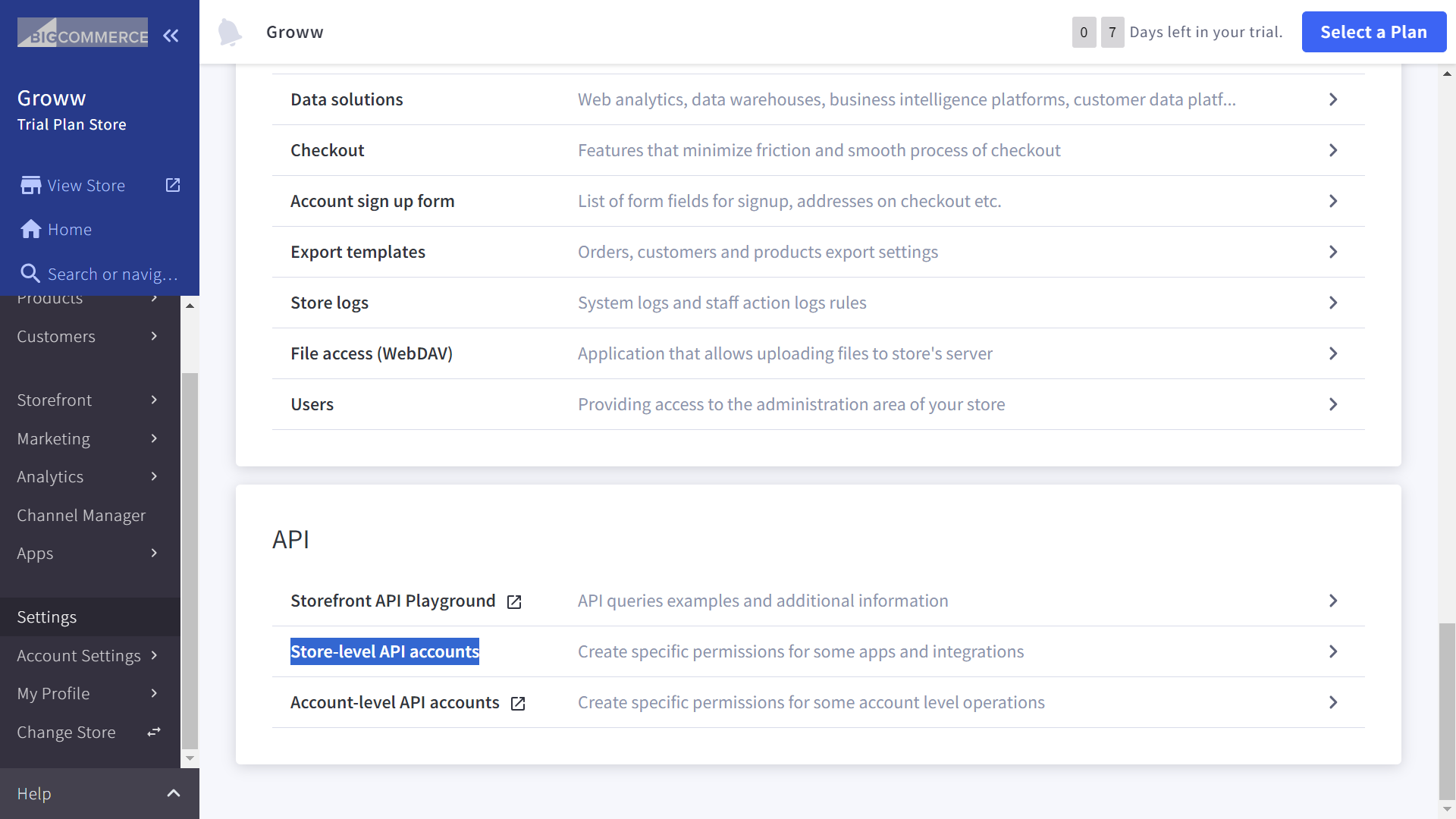Image resolution: width=1456 pixels, height=819 pixels.
Task: Click the Select a Plan button
Action: 1373,32
